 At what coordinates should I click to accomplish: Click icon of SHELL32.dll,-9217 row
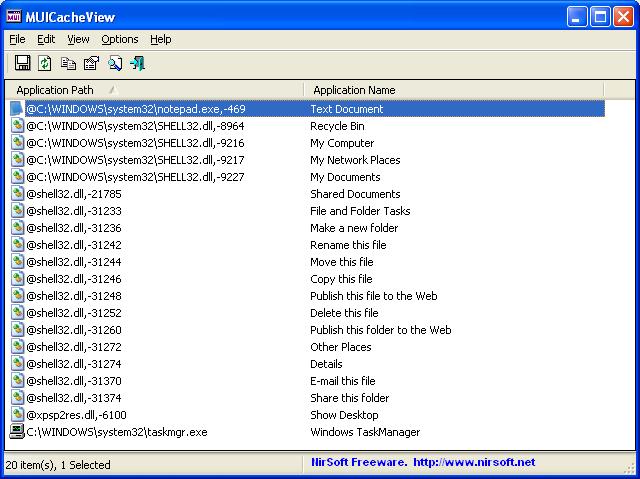(17, 160)
